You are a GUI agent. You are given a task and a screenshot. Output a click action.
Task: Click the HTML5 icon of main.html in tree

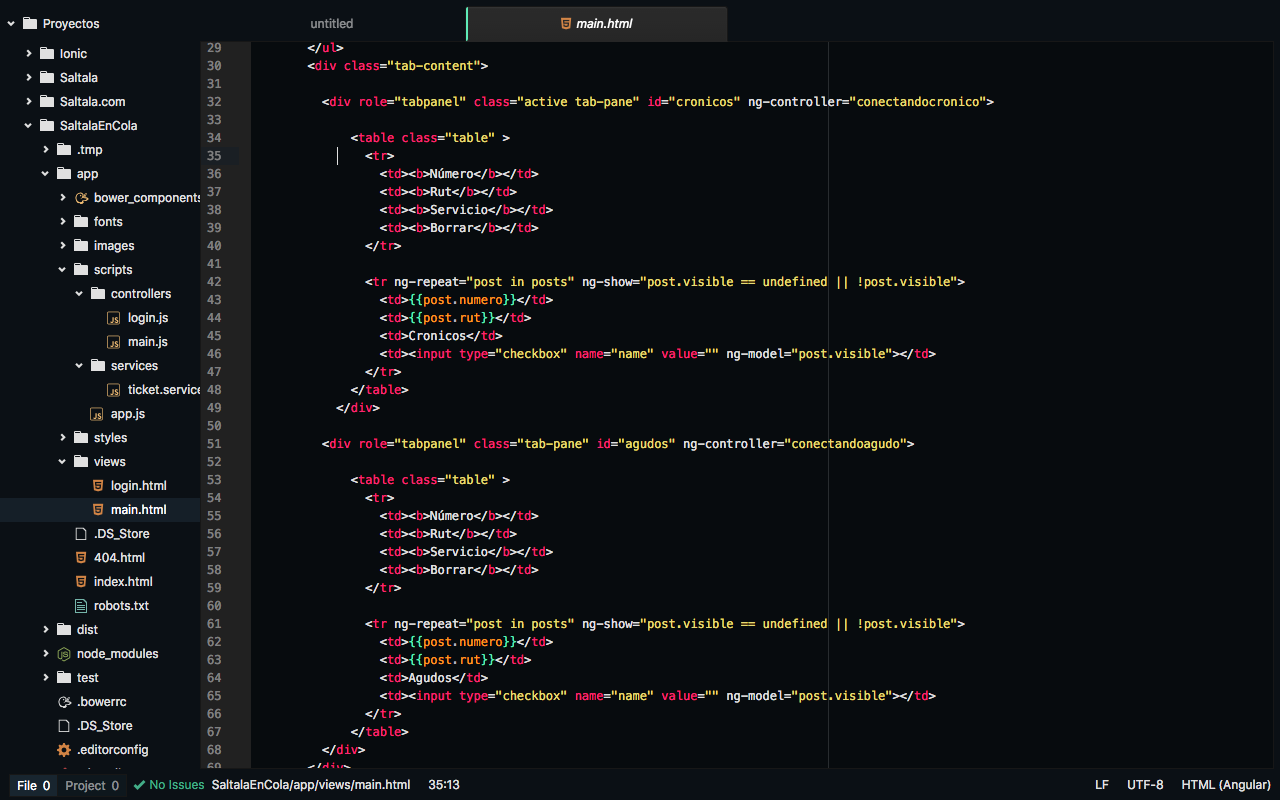[97, 509]
